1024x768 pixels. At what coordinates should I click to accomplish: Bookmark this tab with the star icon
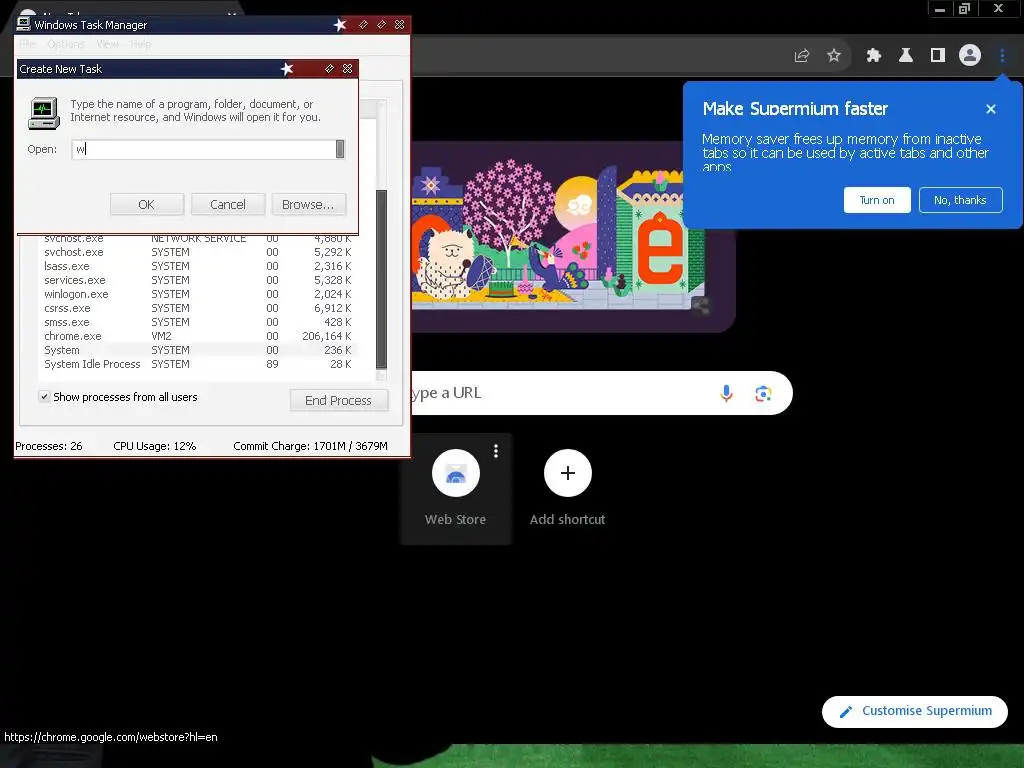pyautogui.click(x=833, y=56)
